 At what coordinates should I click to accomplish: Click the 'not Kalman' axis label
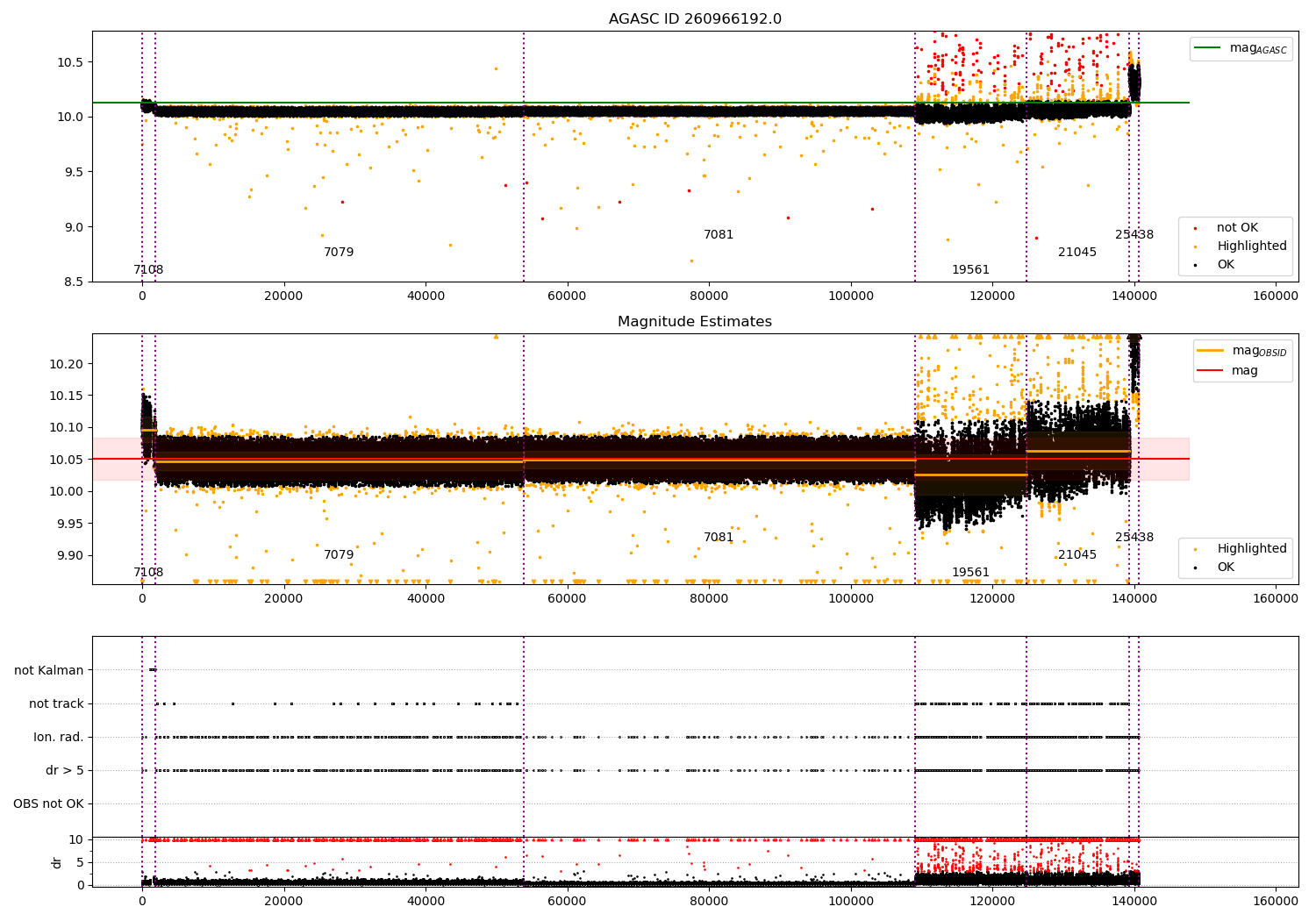[49, 671]
